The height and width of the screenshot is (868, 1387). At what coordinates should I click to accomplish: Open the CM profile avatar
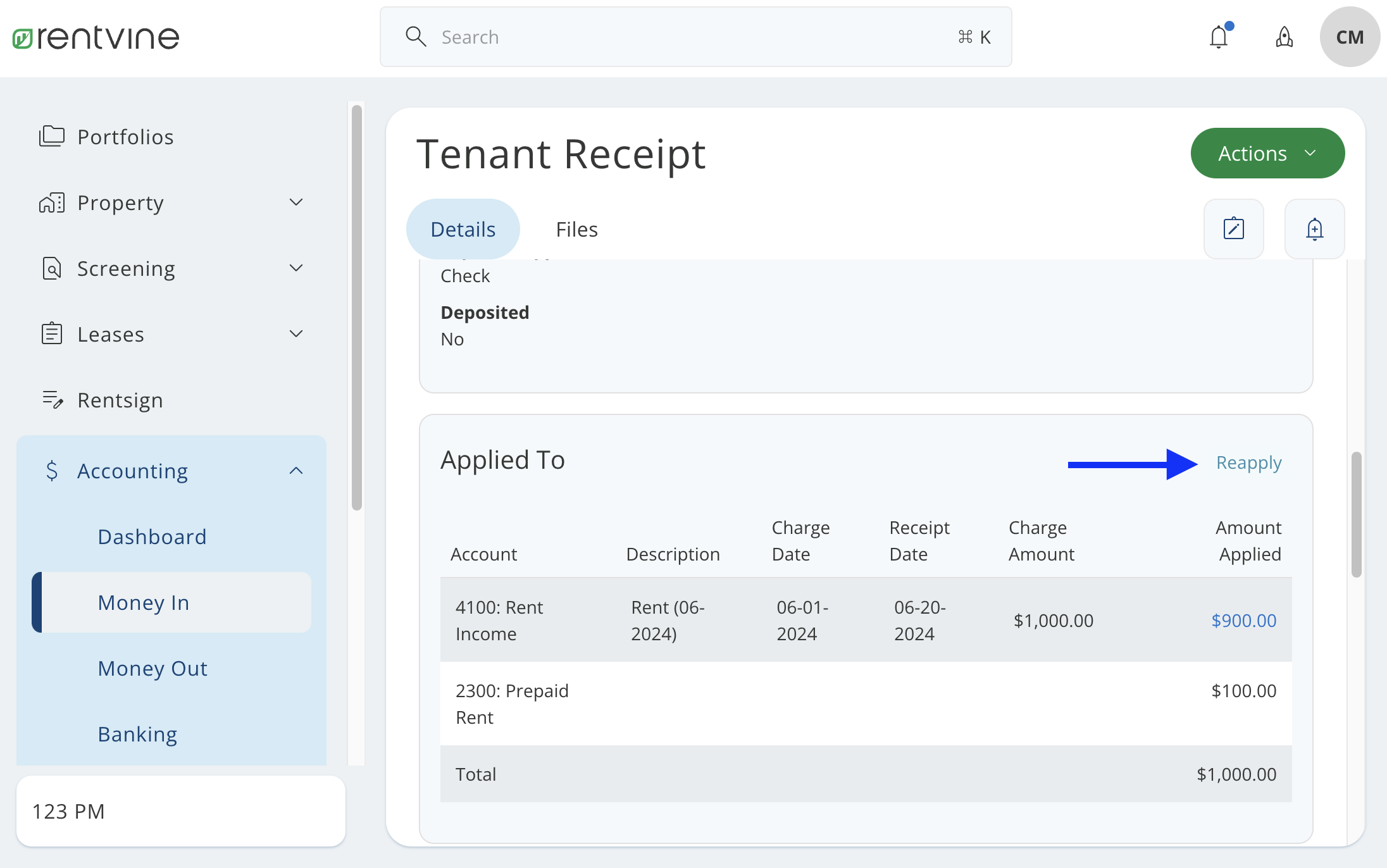point(1350,37)
